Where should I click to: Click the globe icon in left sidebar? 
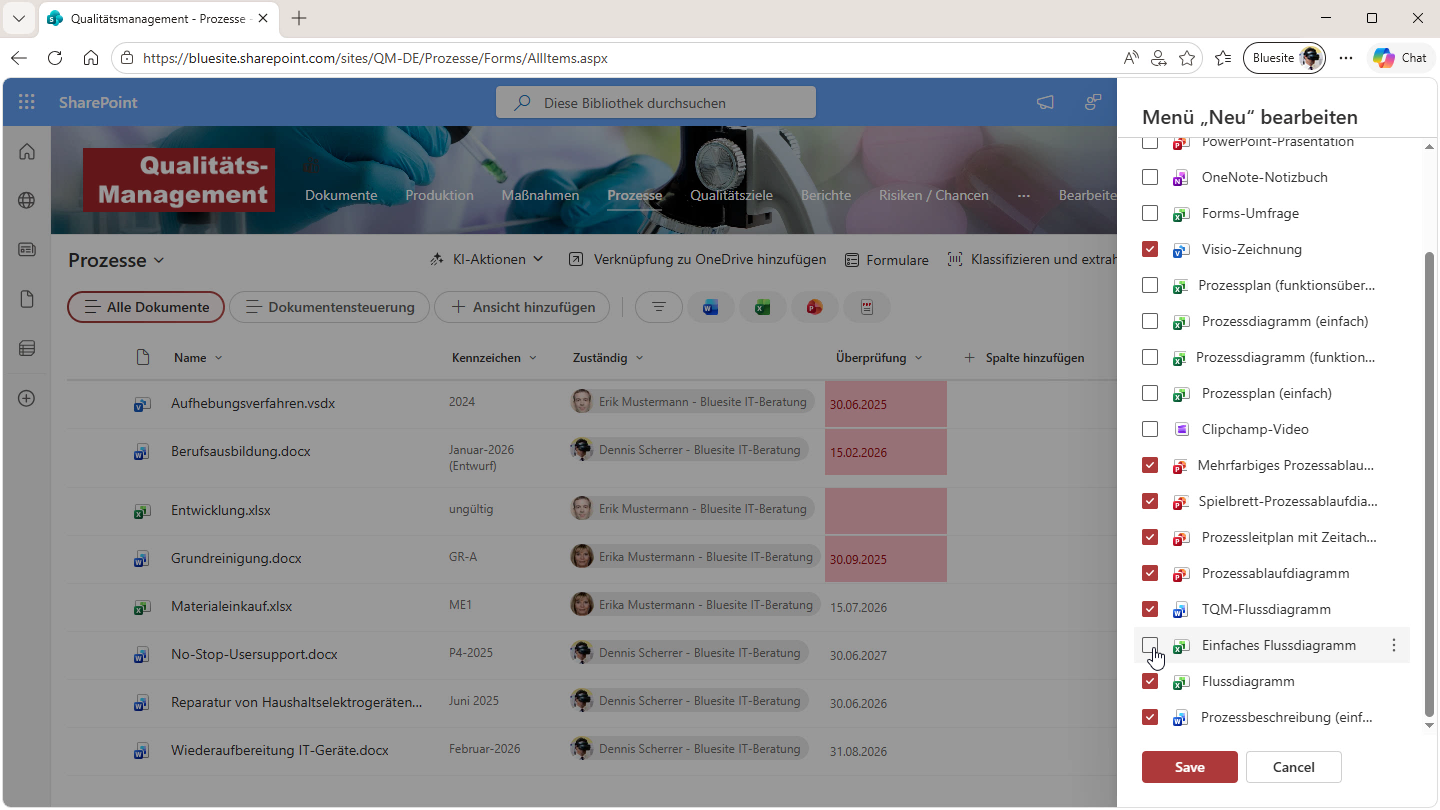point(27,200)
